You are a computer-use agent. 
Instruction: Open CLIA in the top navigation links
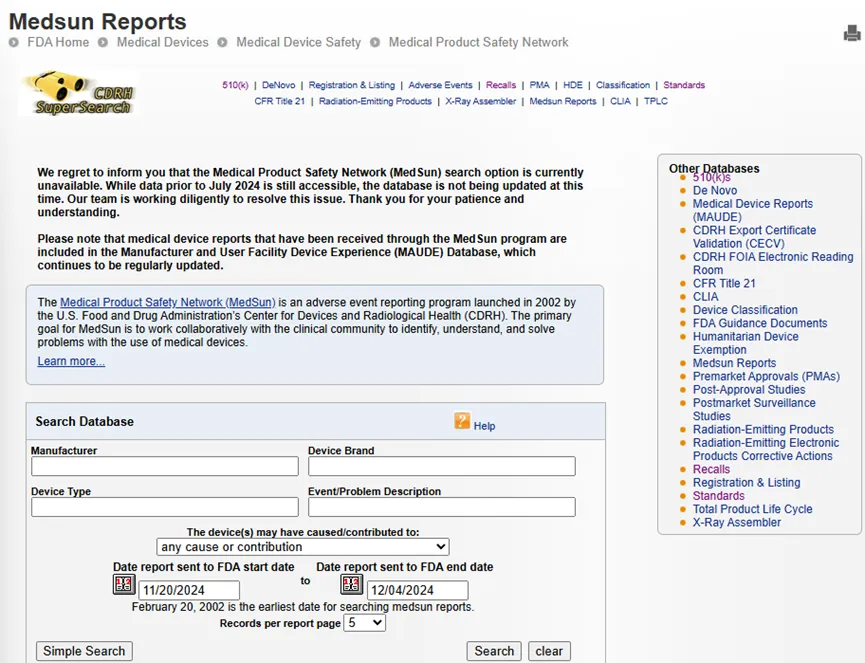[620, 101]
